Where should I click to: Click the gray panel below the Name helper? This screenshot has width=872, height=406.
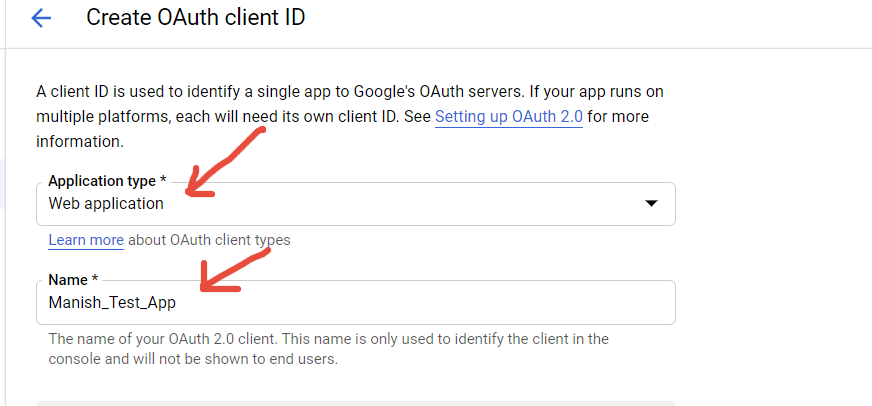pyautogui.click(x=355, y=402)
